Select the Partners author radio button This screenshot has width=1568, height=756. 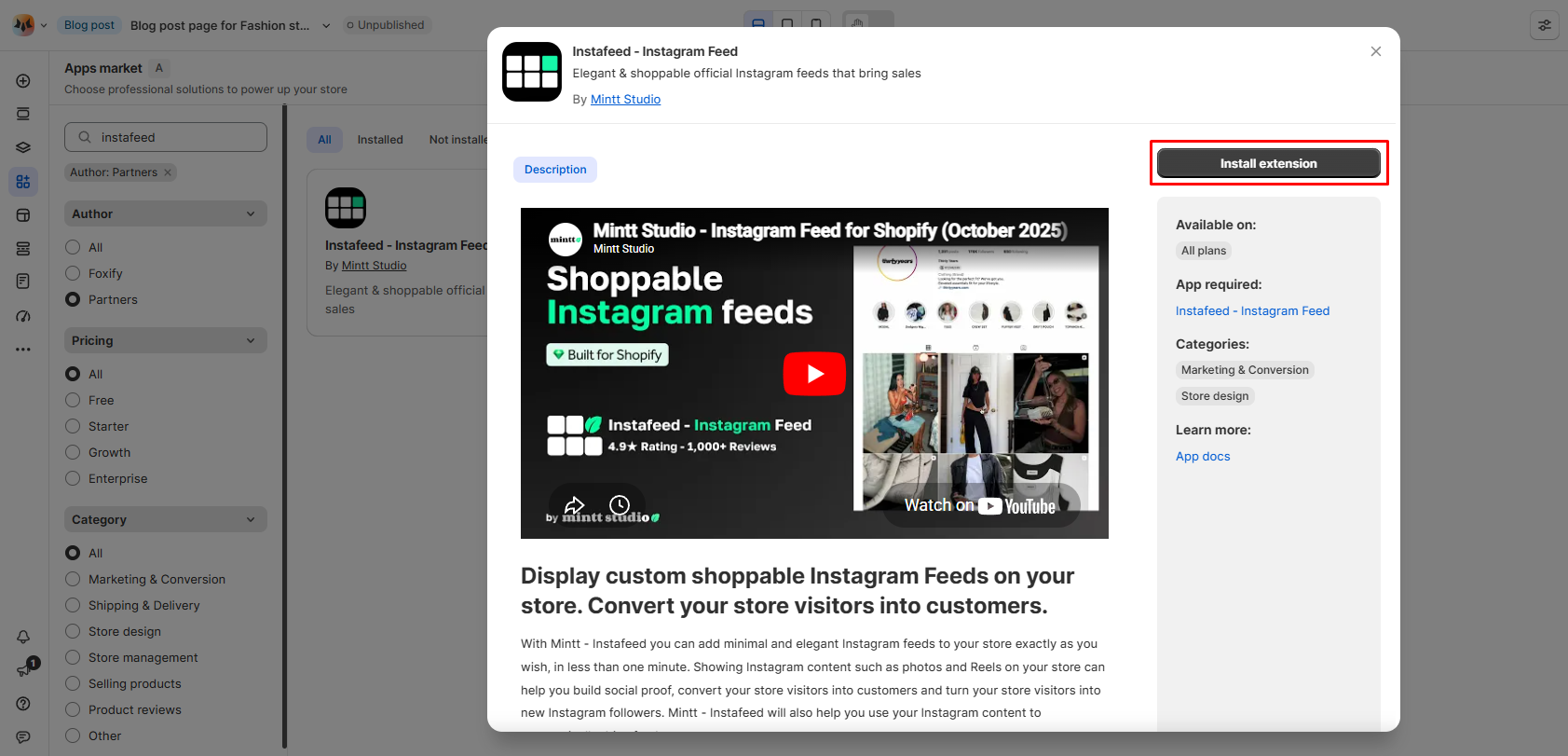click(x=73, y=299)
